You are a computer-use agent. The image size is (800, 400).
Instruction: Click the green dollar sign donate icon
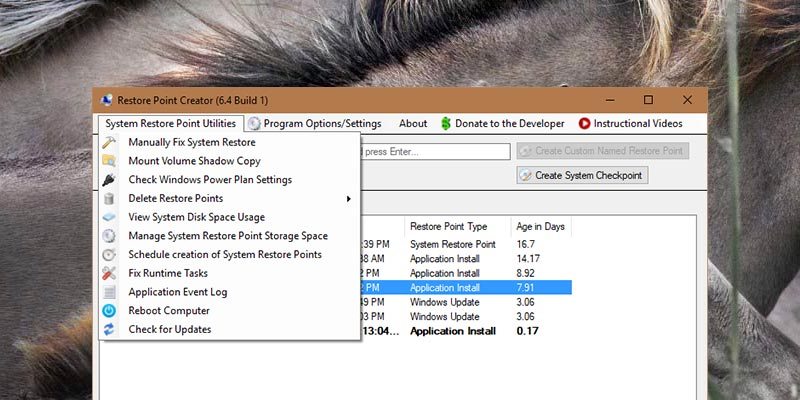pyautogui.click(x=446, y=123)
